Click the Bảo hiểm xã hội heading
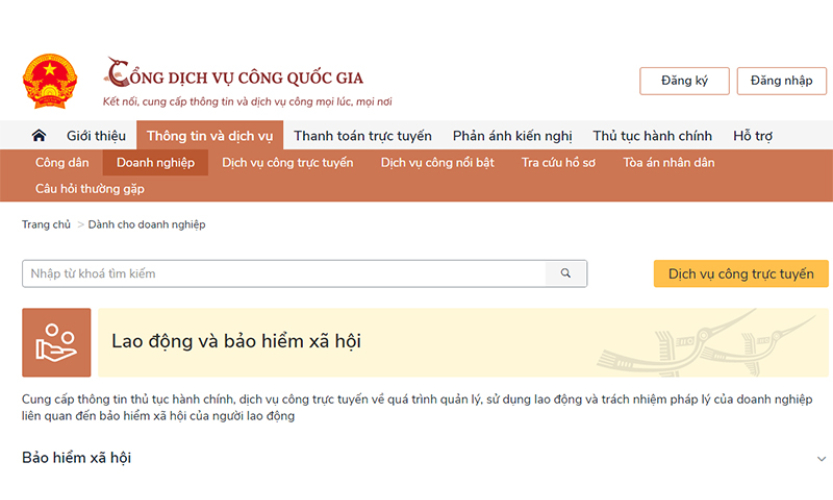833x500 pixels. (x=76, y=457)
